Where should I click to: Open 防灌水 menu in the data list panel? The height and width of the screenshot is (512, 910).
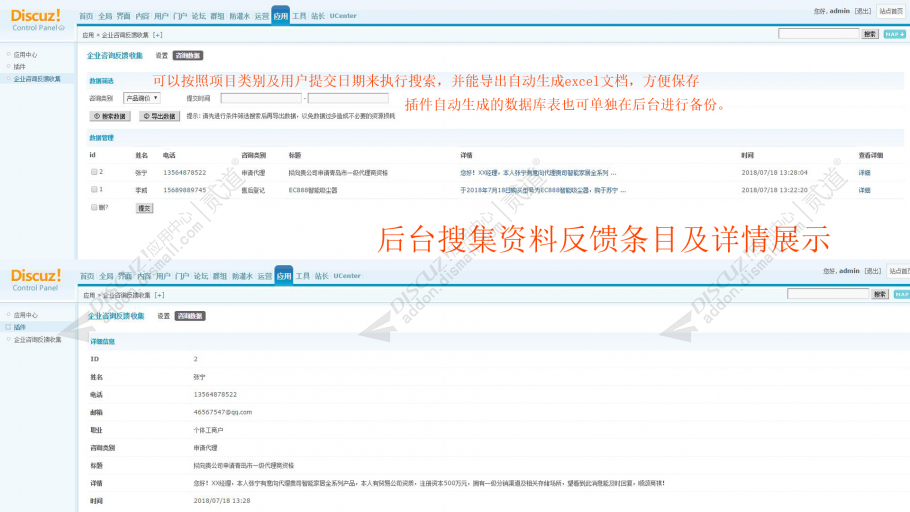(240, 16)
